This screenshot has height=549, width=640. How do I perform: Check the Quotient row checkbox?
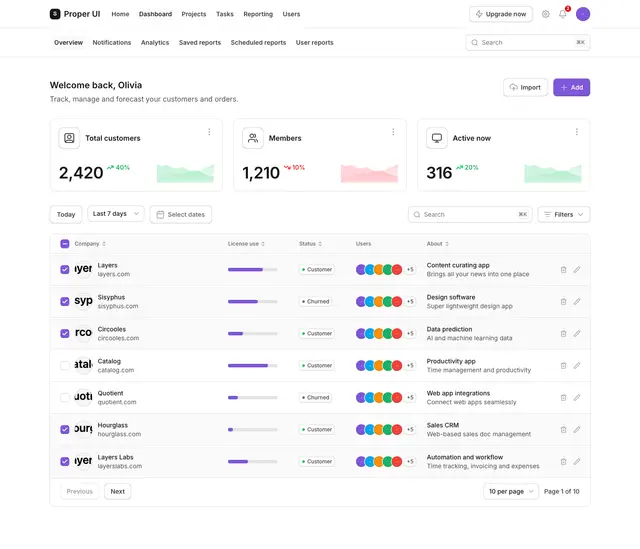tap(64, 397)
